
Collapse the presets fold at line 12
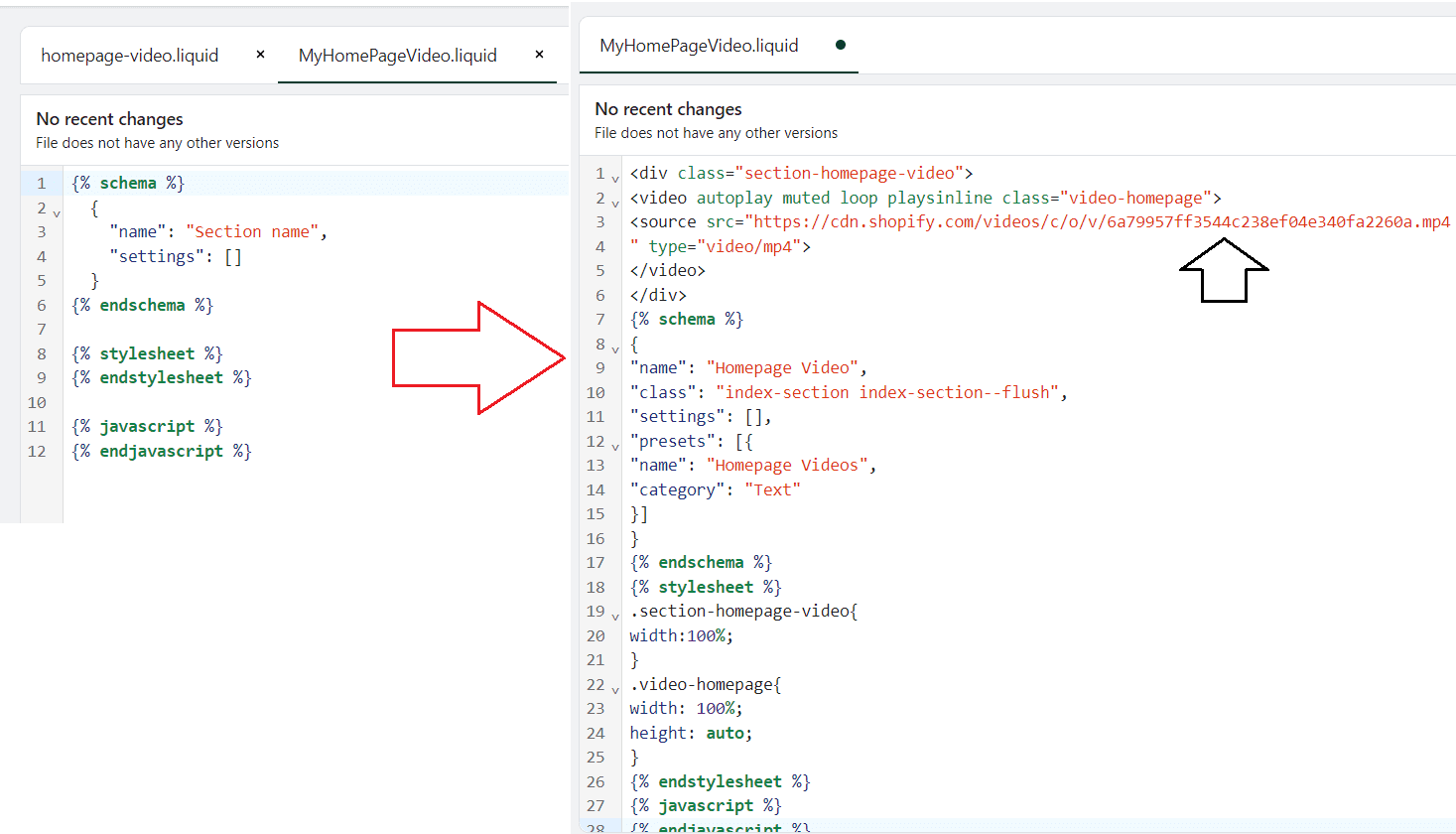[x=615, y=447]
